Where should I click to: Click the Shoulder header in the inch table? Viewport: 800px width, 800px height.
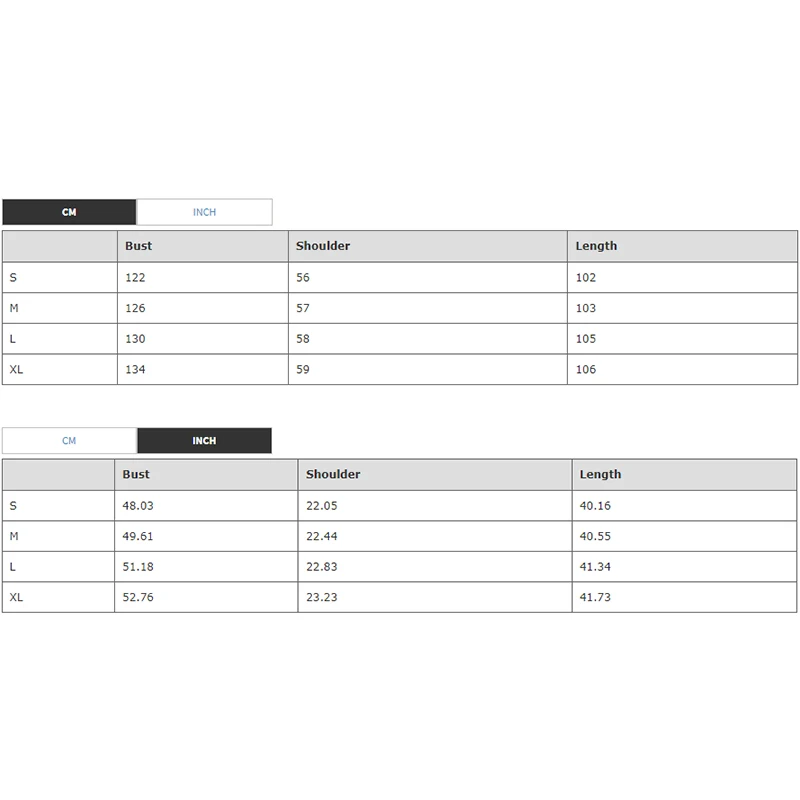(333, 475)
